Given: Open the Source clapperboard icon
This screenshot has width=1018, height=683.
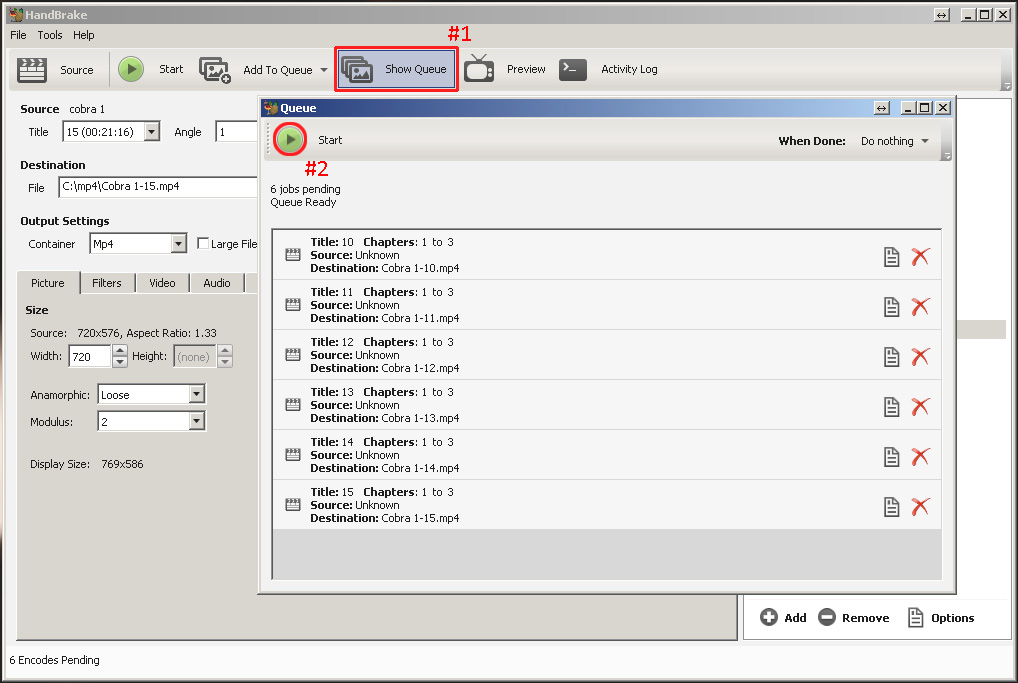Looking at the screenshot, I should [x=32, y=69].
